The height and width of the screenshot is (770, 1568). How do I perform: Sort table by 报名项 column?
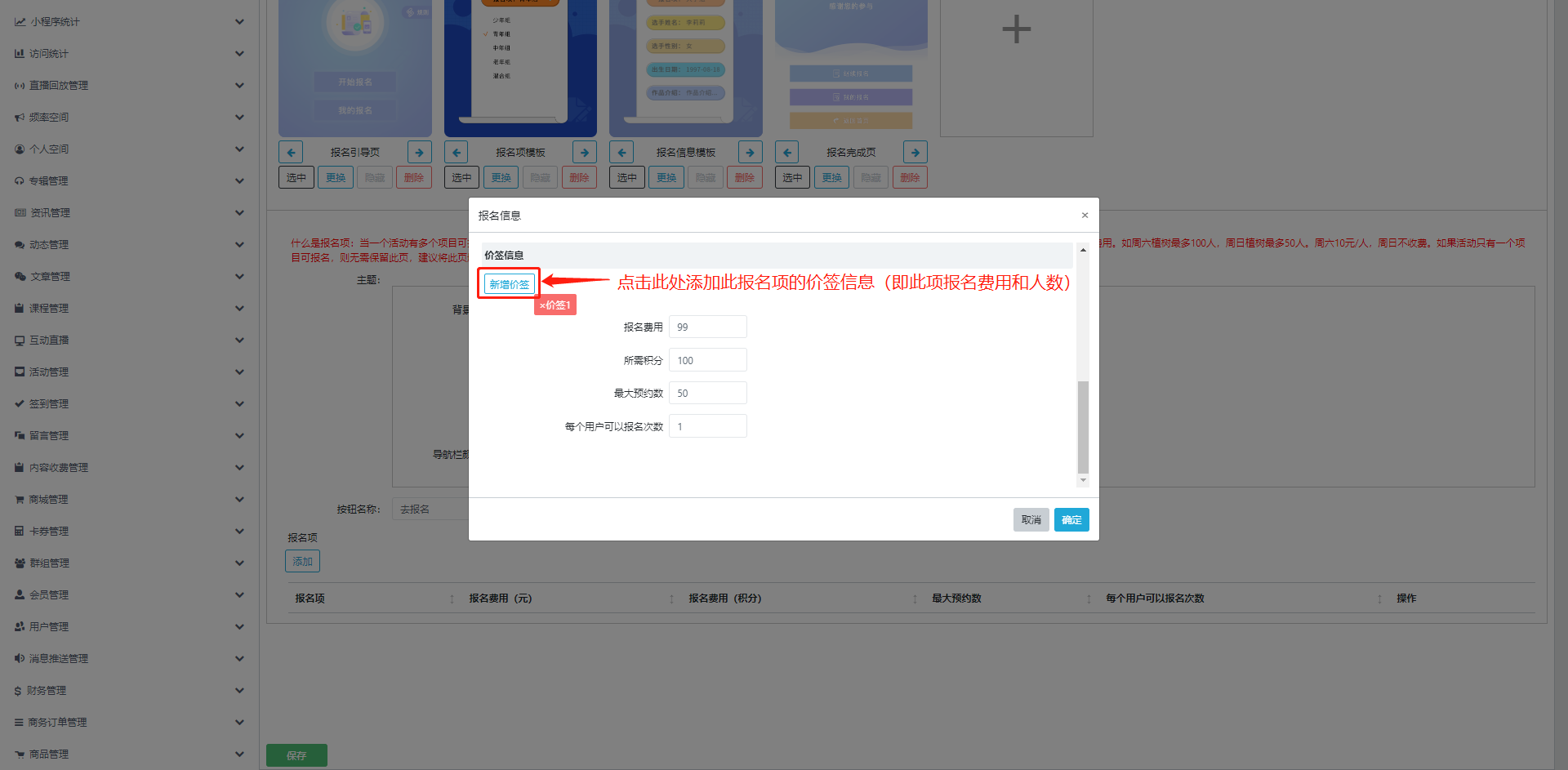coord(452,599)
